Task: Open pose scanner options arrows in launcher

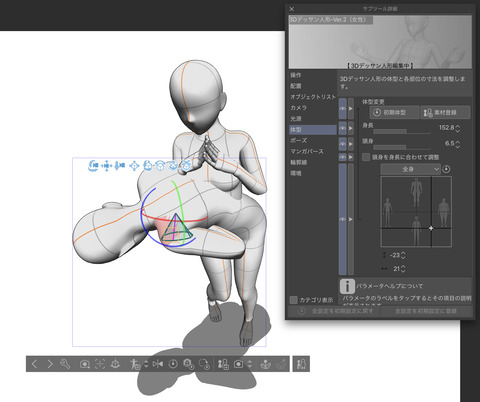Action: coord(250,364)
